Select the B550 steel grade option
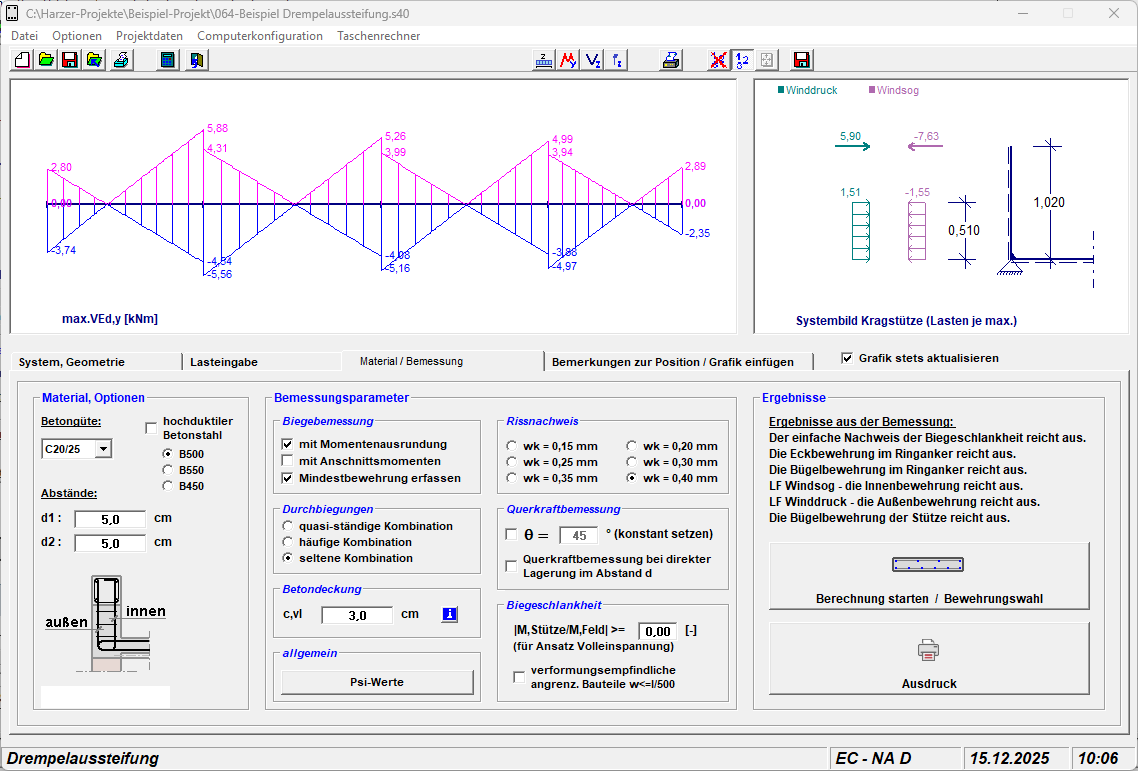Viewport: 1138px width, 771px height. coord(168,470)
